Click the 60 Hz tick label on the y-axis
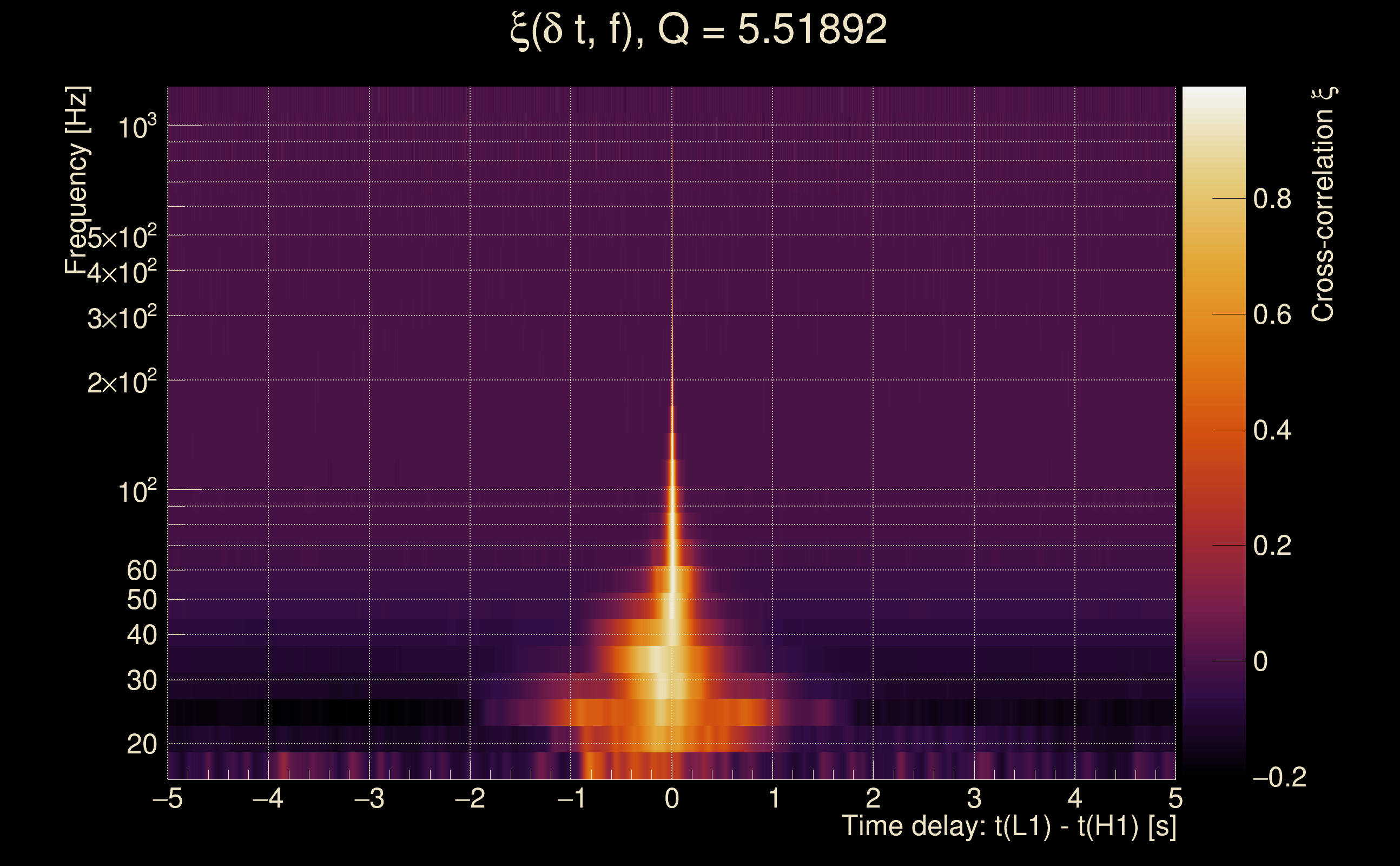The image size is (1400, 866). coord(141,570)
